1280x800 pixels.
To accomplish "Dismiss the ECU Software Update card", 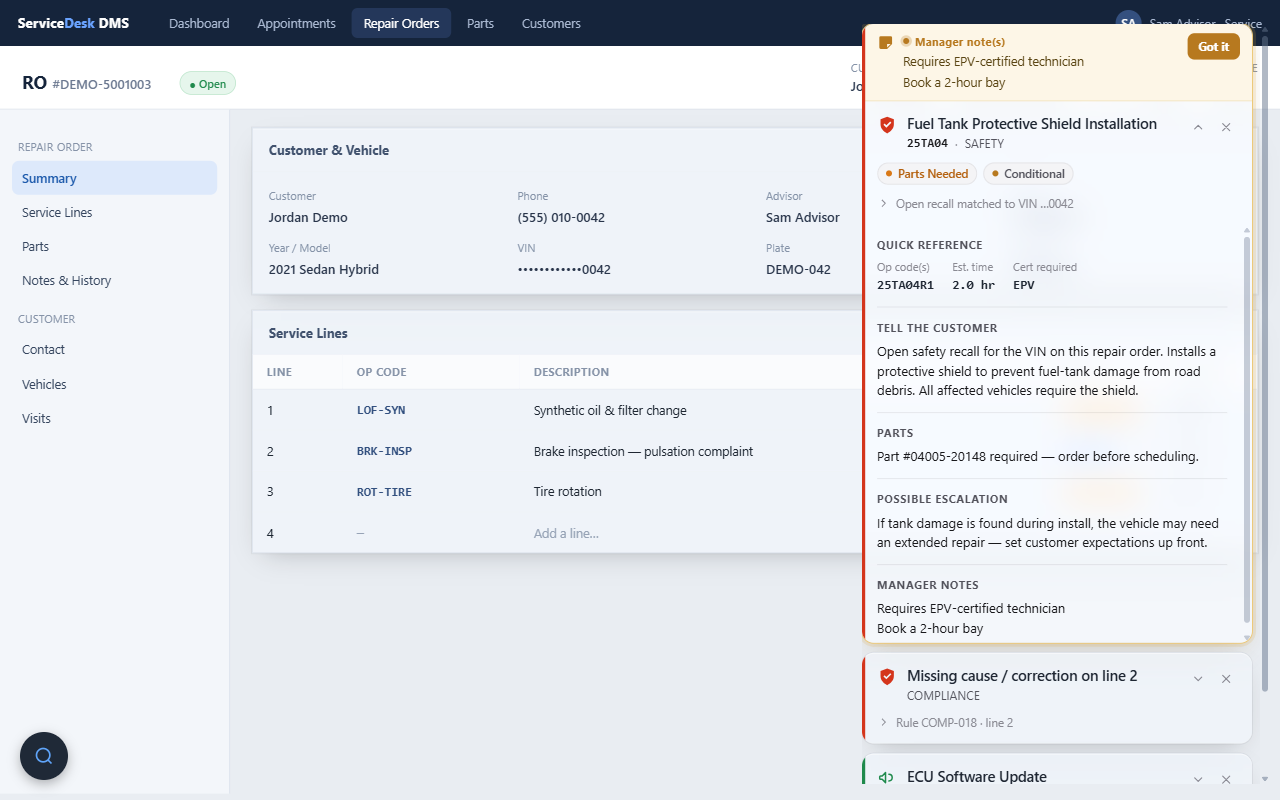I will coord(1226,779).
